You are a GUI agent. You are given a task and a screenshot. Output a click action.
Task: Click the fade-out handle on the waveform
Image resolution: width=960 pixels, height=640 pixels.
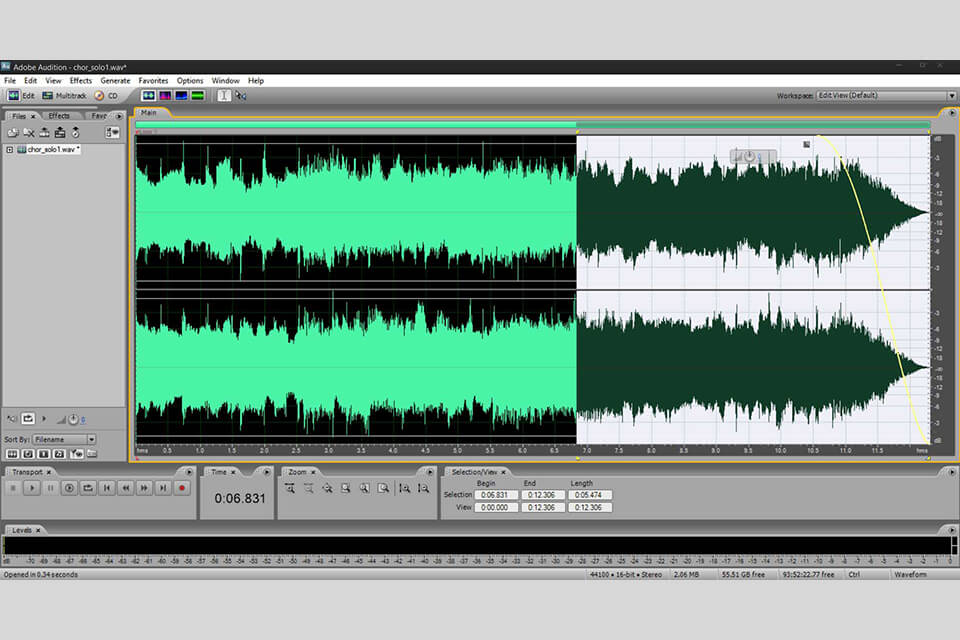pos(807,144)
